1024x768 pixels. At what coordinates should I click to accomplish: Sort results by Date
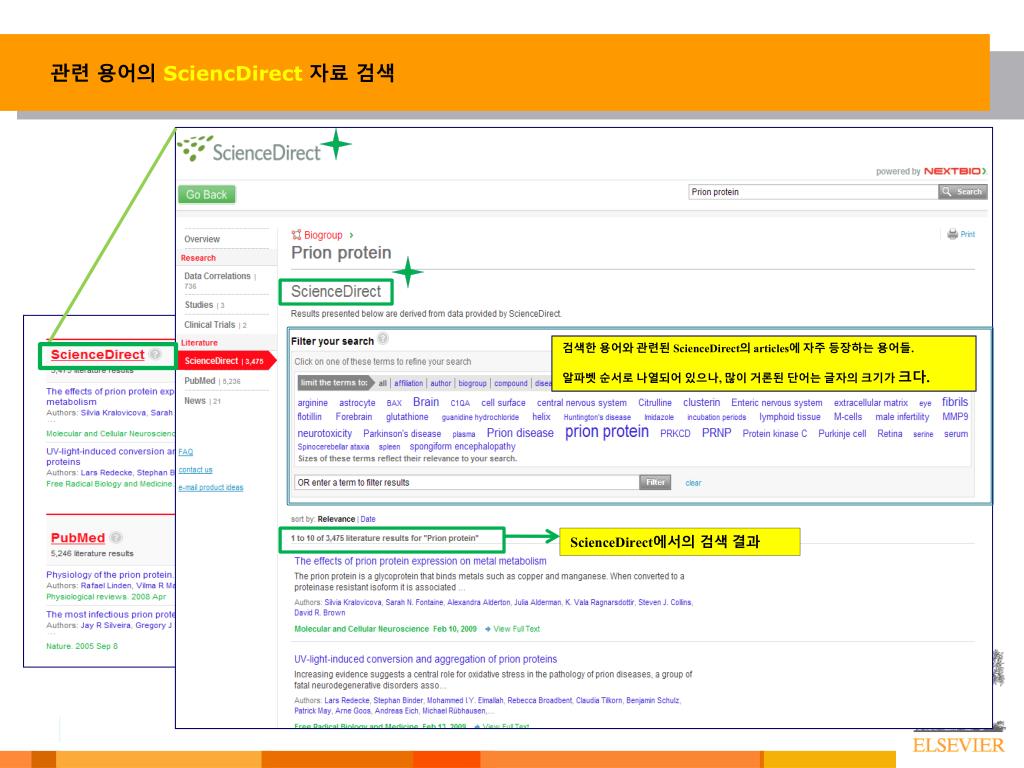point(368,519)
